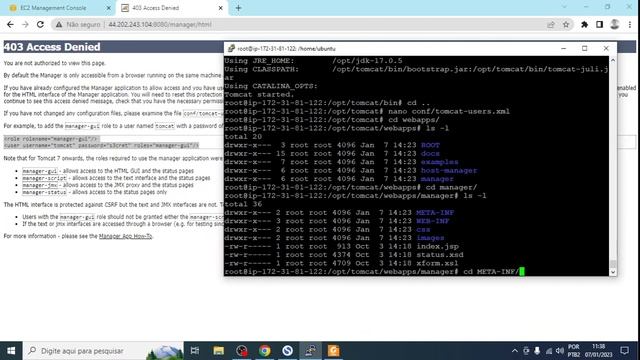Click the microphone tray icon
This screenshot has width=640, height=360.
pyautogui.click(x=537, y=351)
